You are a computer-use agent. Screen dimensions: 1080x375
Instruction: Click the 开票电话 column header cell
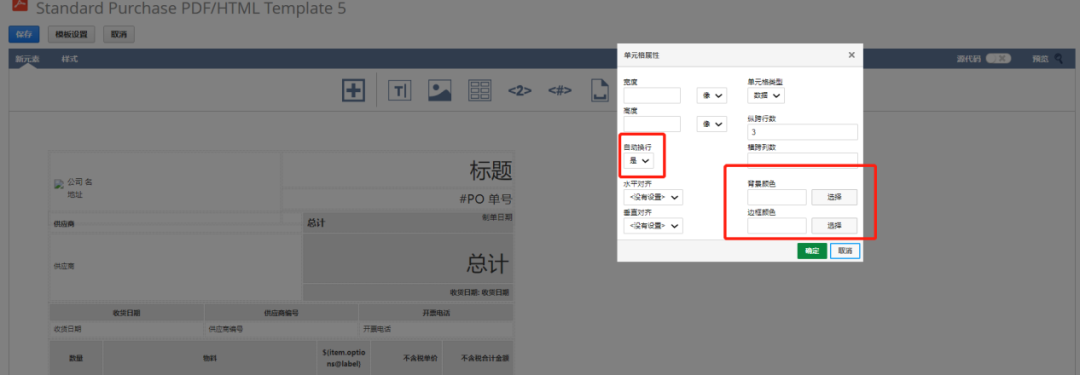point(436,312)
